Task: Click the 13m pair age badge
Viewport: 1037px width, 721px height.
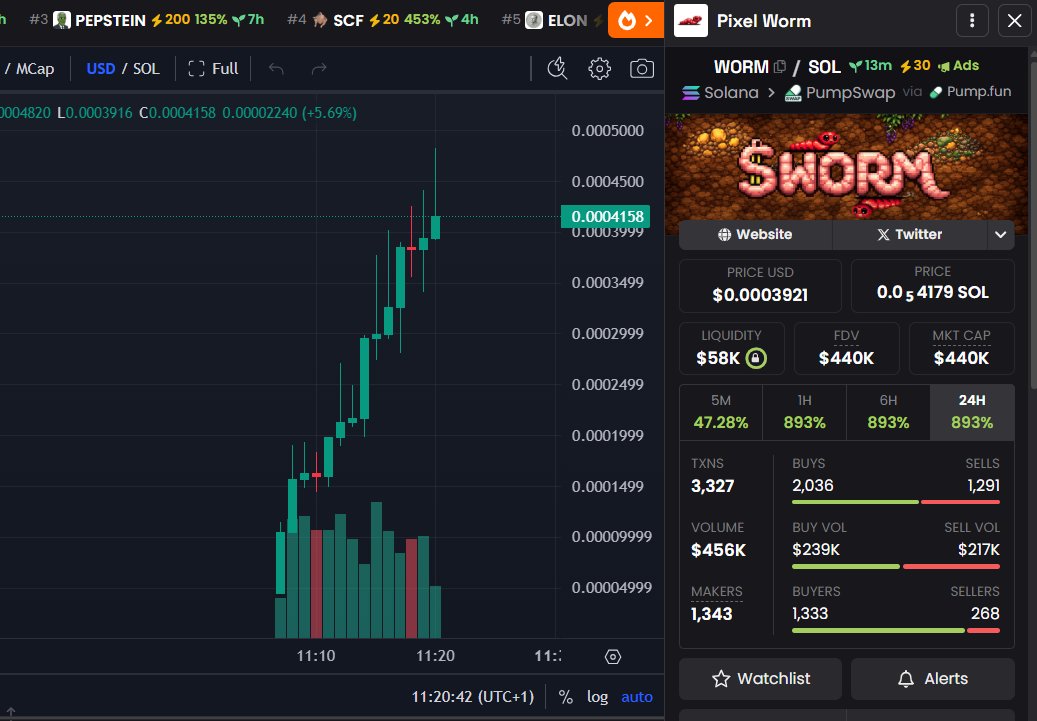Action: [x=870, y=65]
